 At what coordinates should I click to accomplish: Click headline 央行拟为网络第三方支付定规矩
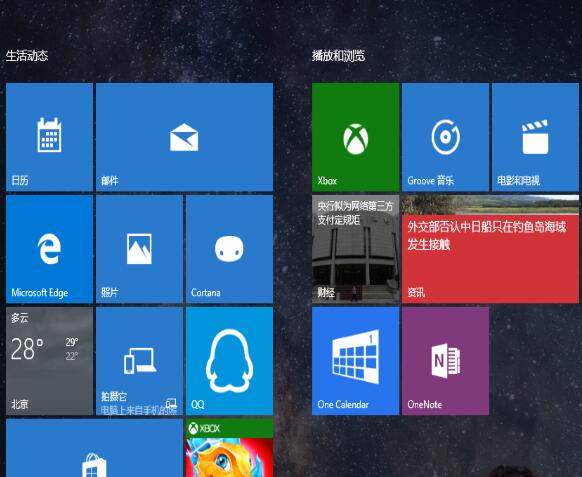click(355, 213)
